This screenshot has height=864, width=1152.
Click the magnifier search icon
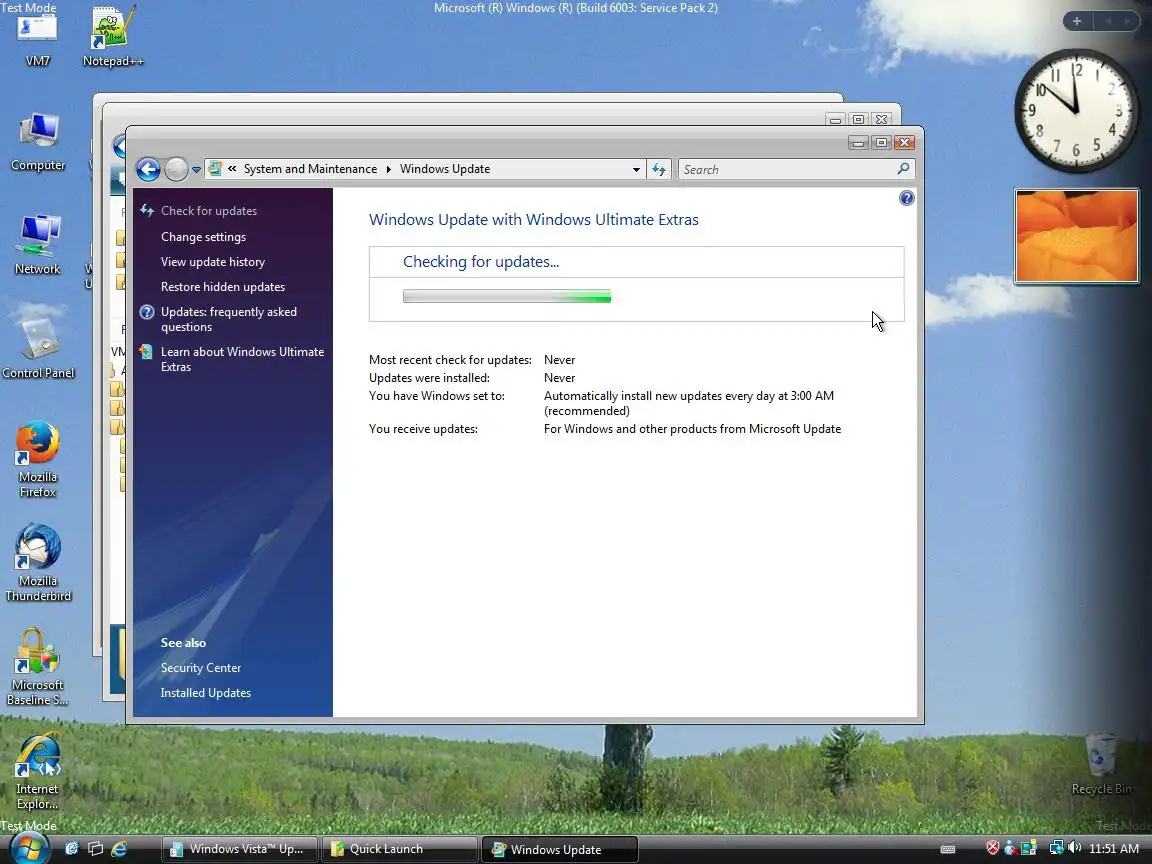(904, 169)
